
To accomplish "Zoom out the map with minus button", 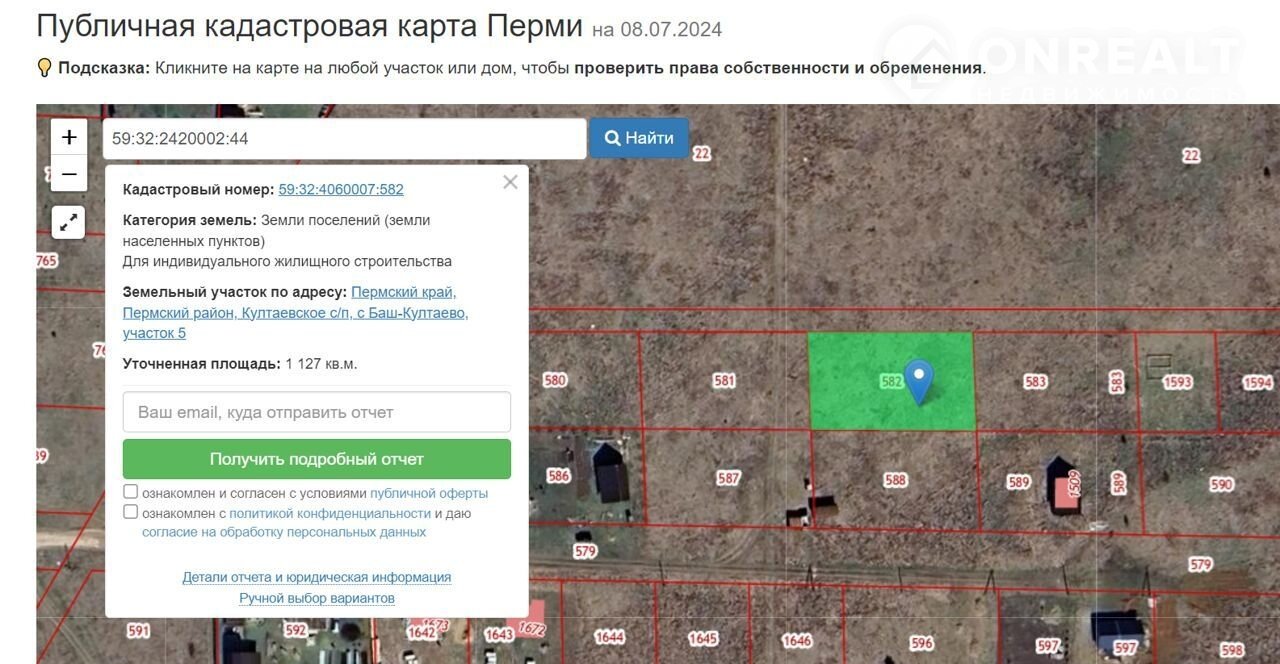I will click(69, 174).
